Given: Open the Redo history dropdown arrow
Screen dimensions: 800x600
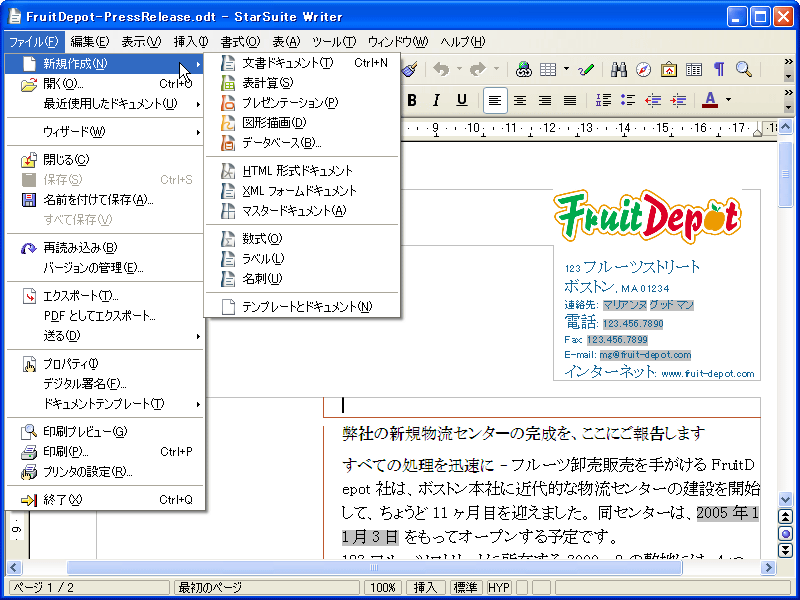Looking at the screenshot, I should click(x=496, y=69).
